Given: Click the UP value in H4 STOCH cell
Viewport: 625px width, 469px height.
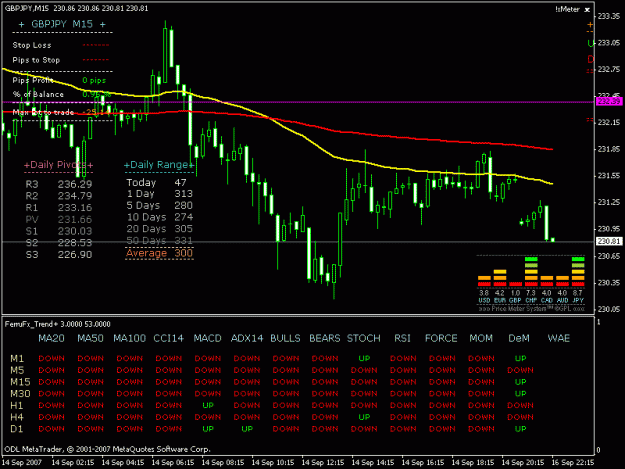Looking at the screenshot, I should point(364,417).
